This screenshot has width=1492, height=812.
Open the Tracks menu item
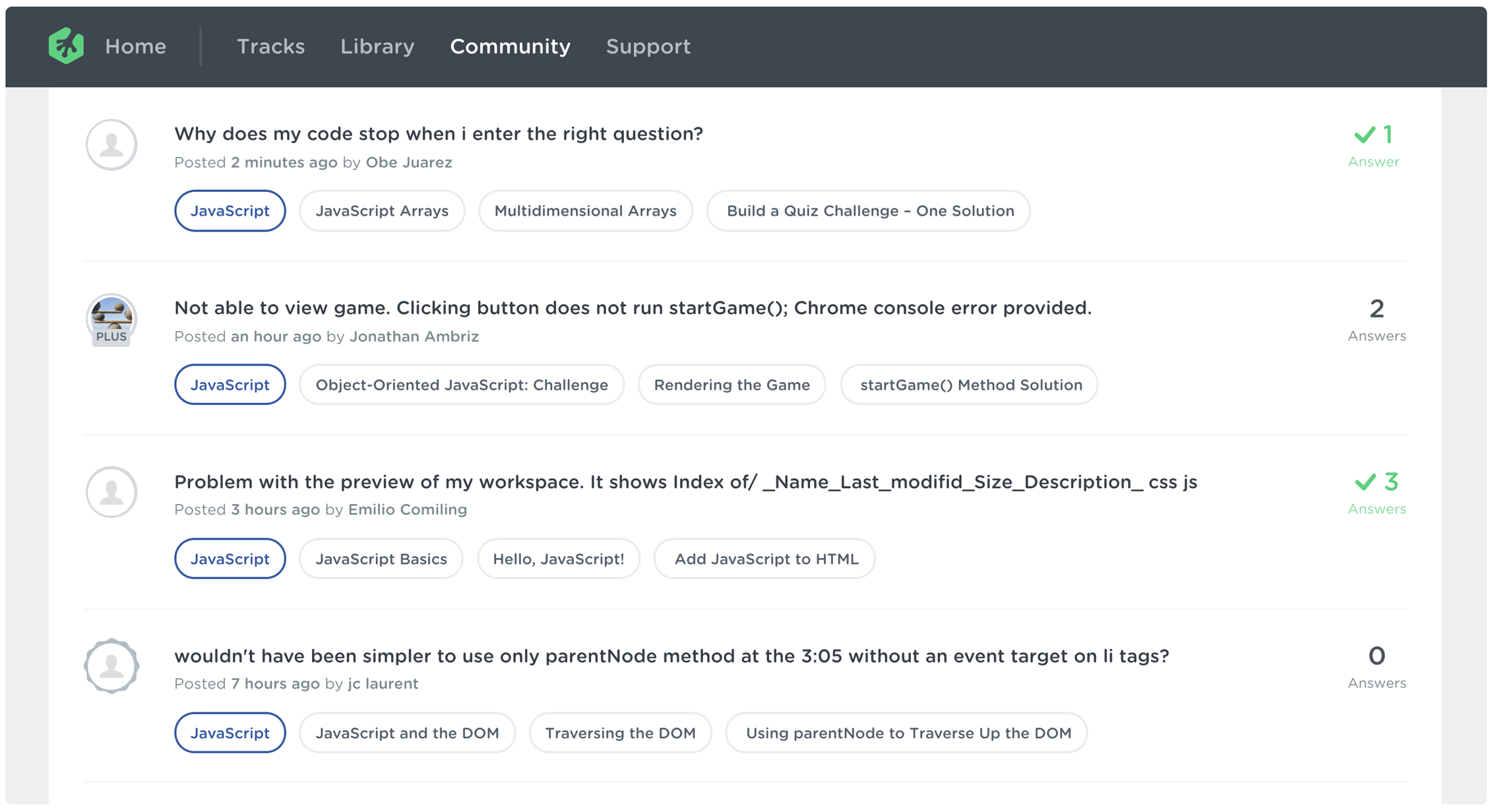pos(270,46)
